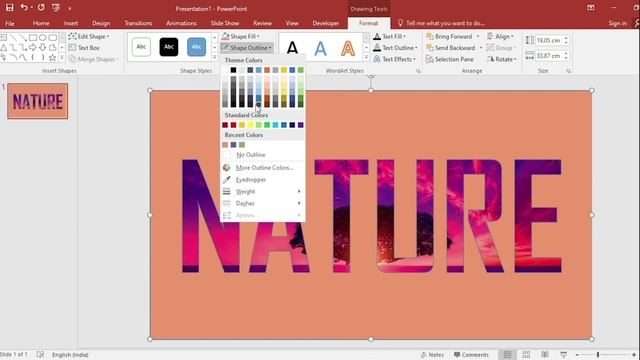
Task: Open the Align dropdown
Action: [500, 36]
